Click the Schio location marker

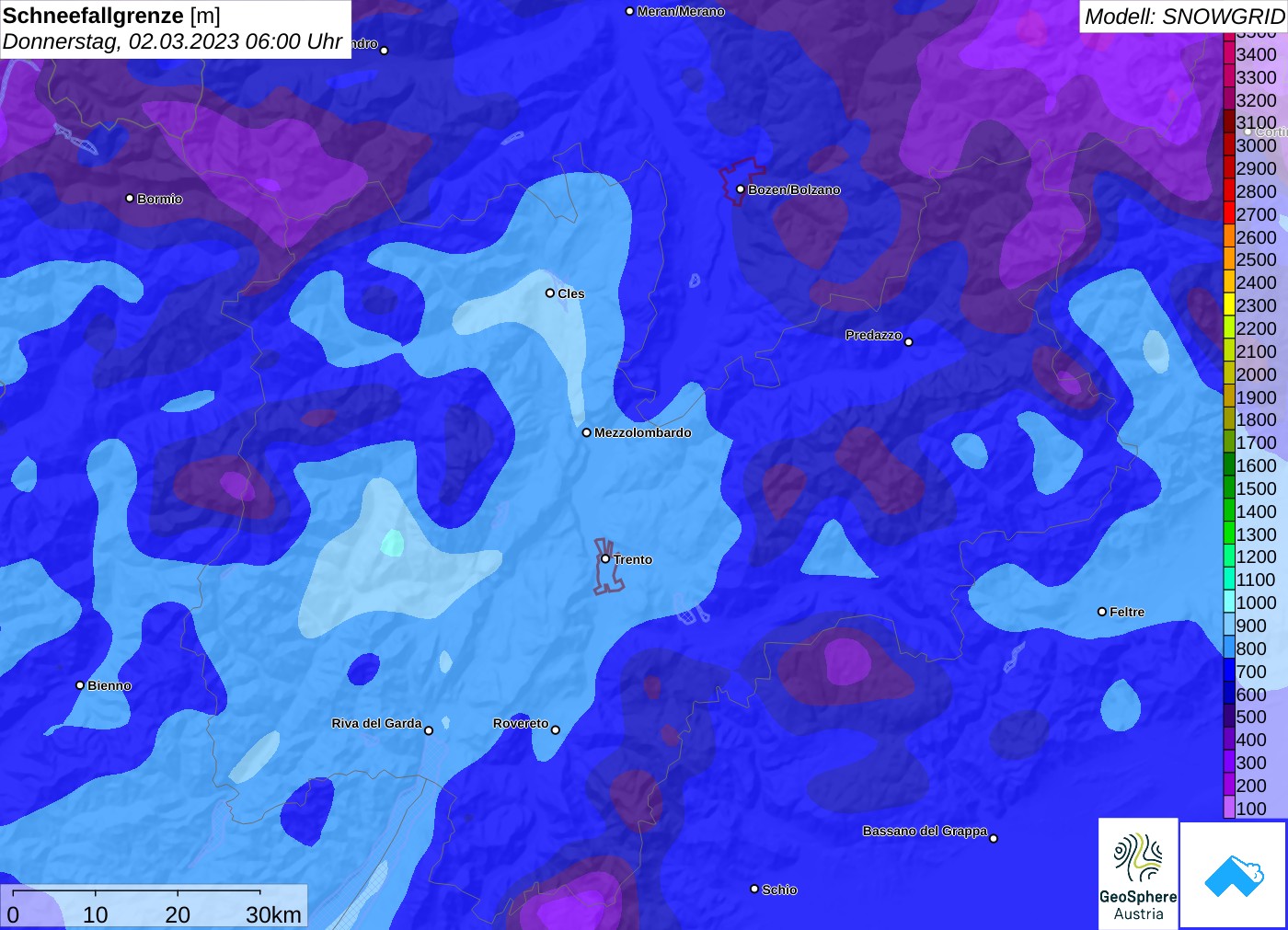(x=754, y=890)
